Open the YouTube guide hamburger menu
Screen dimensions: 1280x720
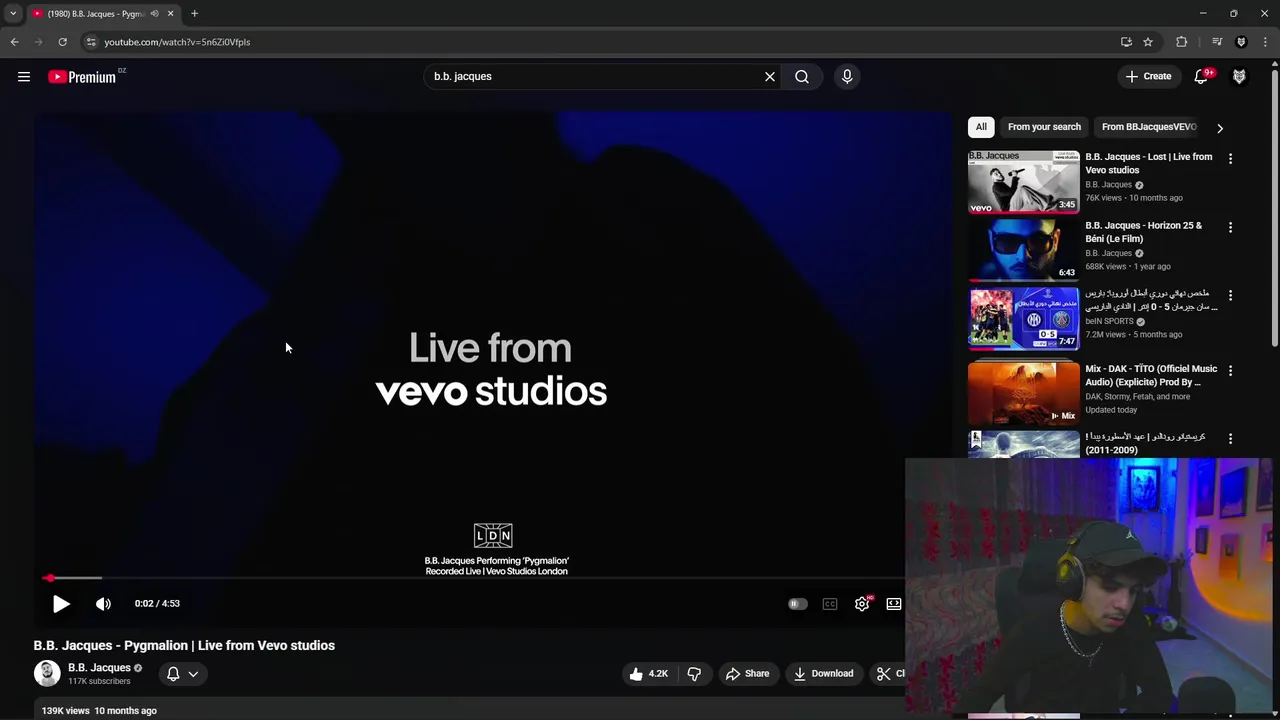tap(24, 77)
